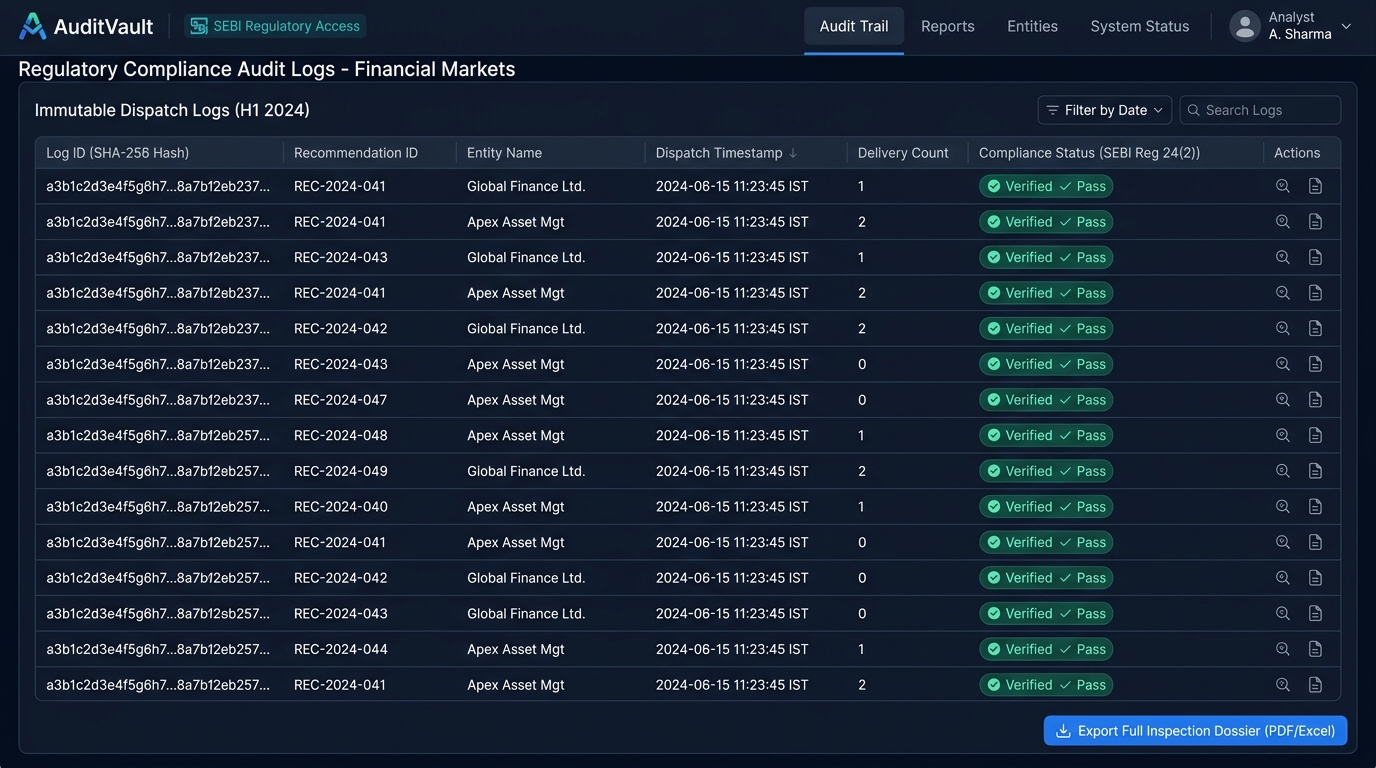Sort by Entity Name column header
The height and width of the screenshot is (768, 1376).
click(504, 153)
